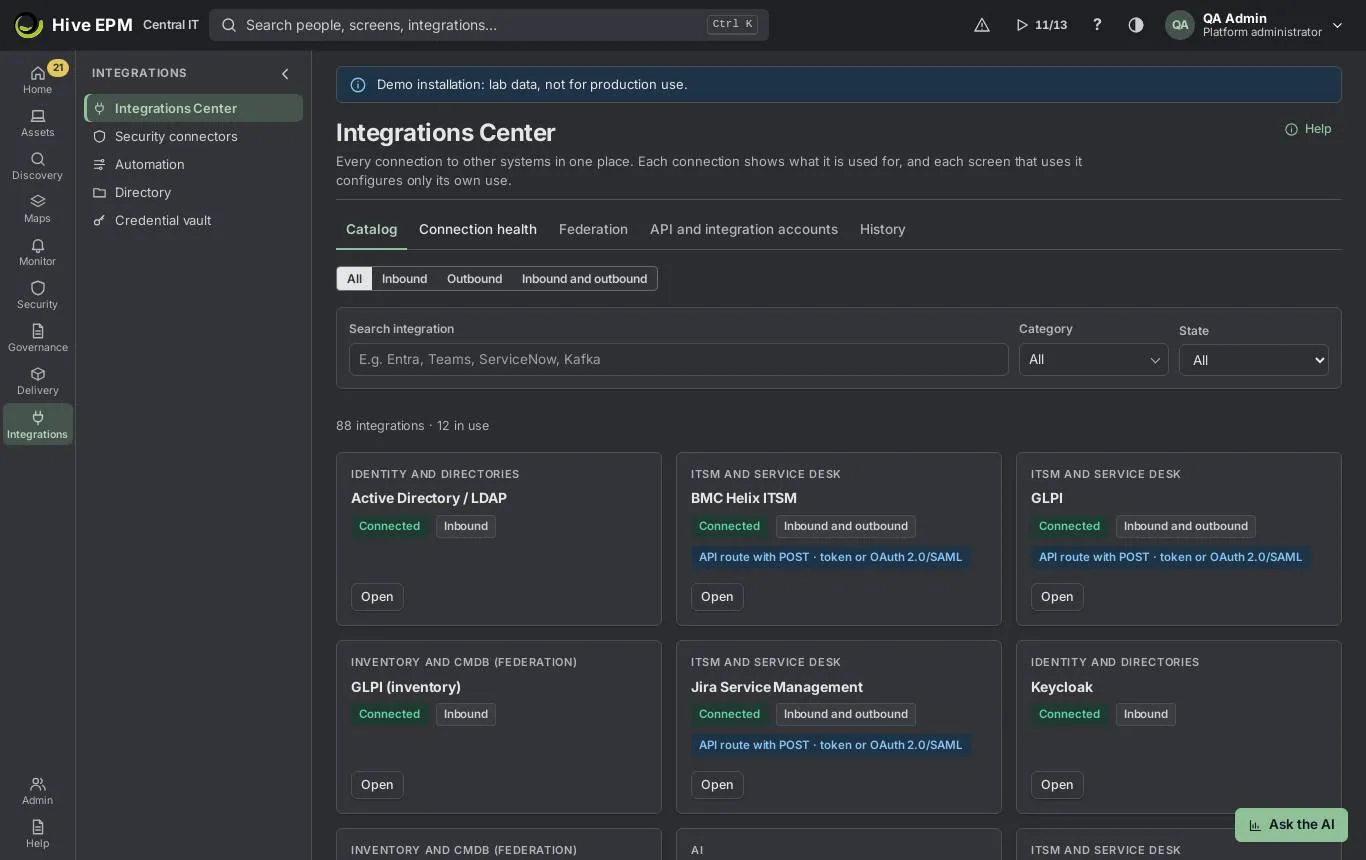Choose Inbound and outbound filter
Viewport: 1366px width, 860px height.
point(584,279)
